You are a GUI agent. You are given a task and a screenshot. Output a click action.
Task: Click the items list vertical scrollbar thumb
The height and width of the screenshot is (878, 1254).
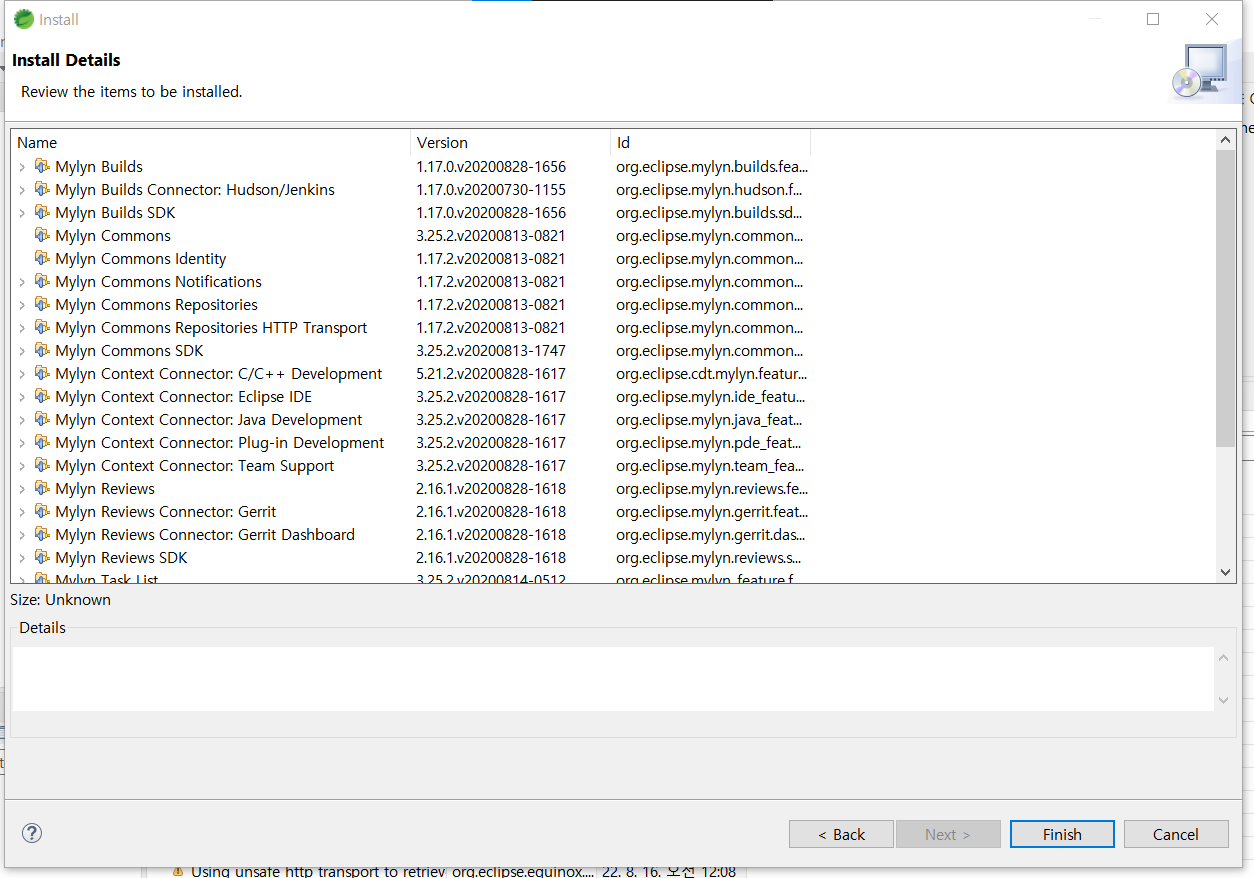[x=1226, y=298]
